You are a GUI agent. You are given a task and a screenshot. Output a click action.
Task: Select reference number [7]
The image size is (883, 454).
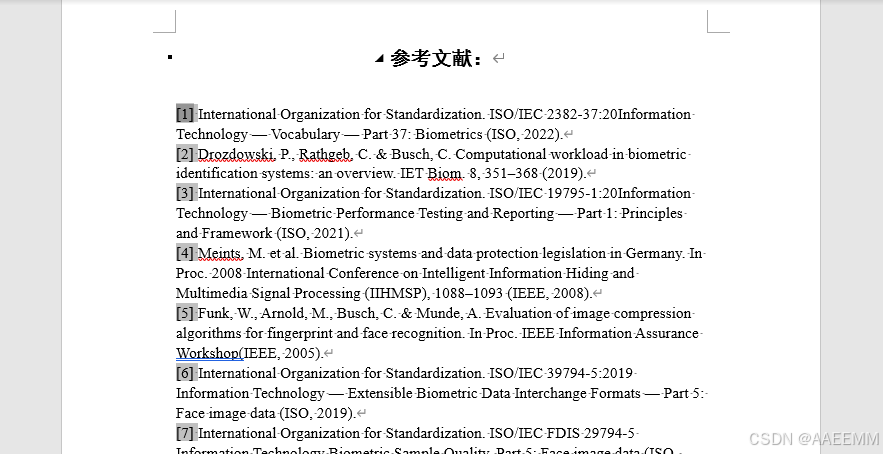pyautogui.click(x=185, y=433)
